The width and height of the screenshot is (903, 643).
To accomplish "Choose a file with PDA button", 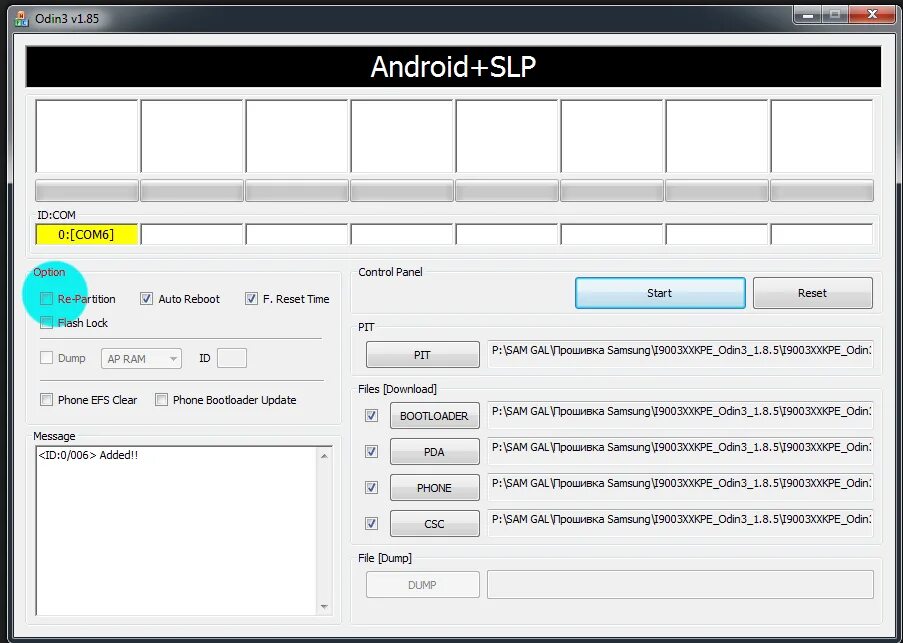I will [x=435, y=452].
